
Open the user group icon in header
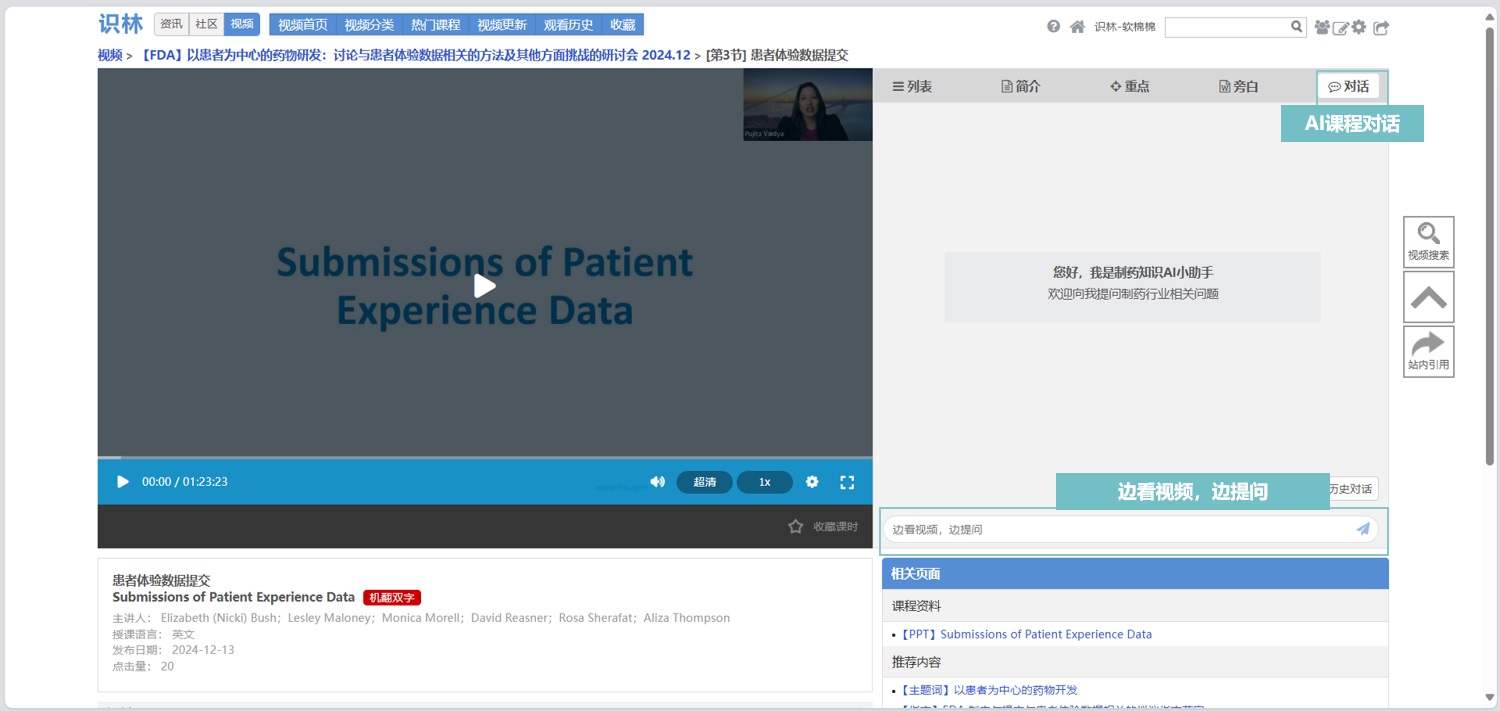[x=1322, y=28]
